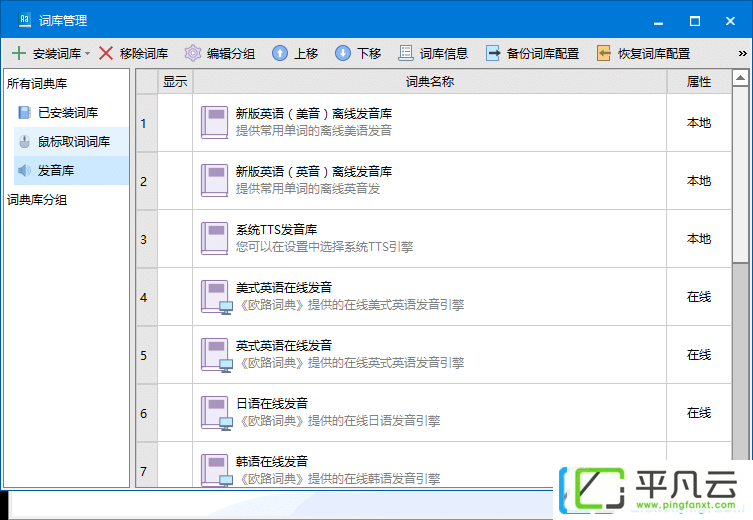Click row number 7 header

tap(146, 465)
